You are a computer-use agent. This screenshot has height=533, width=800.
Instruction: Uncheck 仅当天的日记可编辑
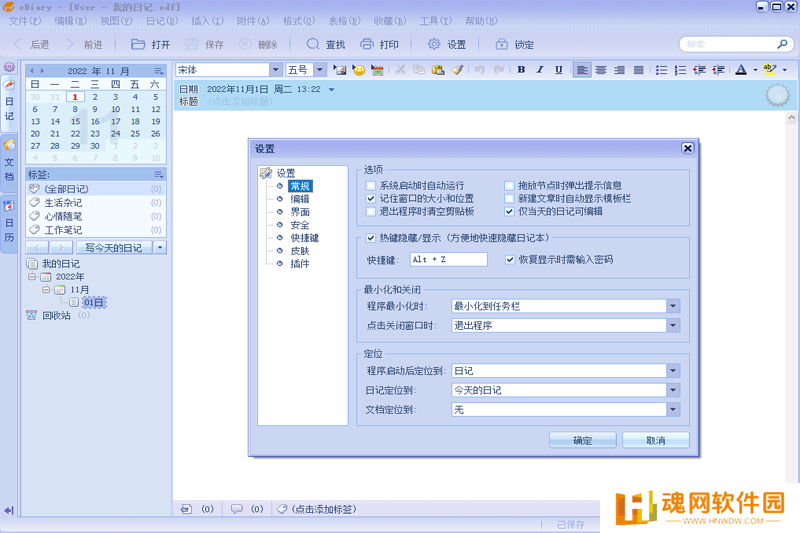tap(509, 211)
